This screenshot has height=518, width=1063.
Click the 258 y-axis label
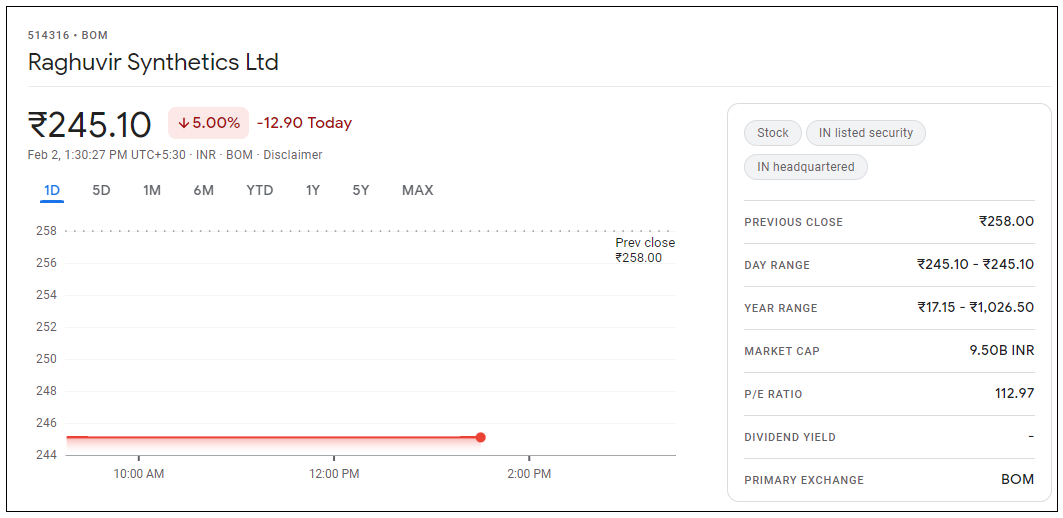click(x=46, y=231)
